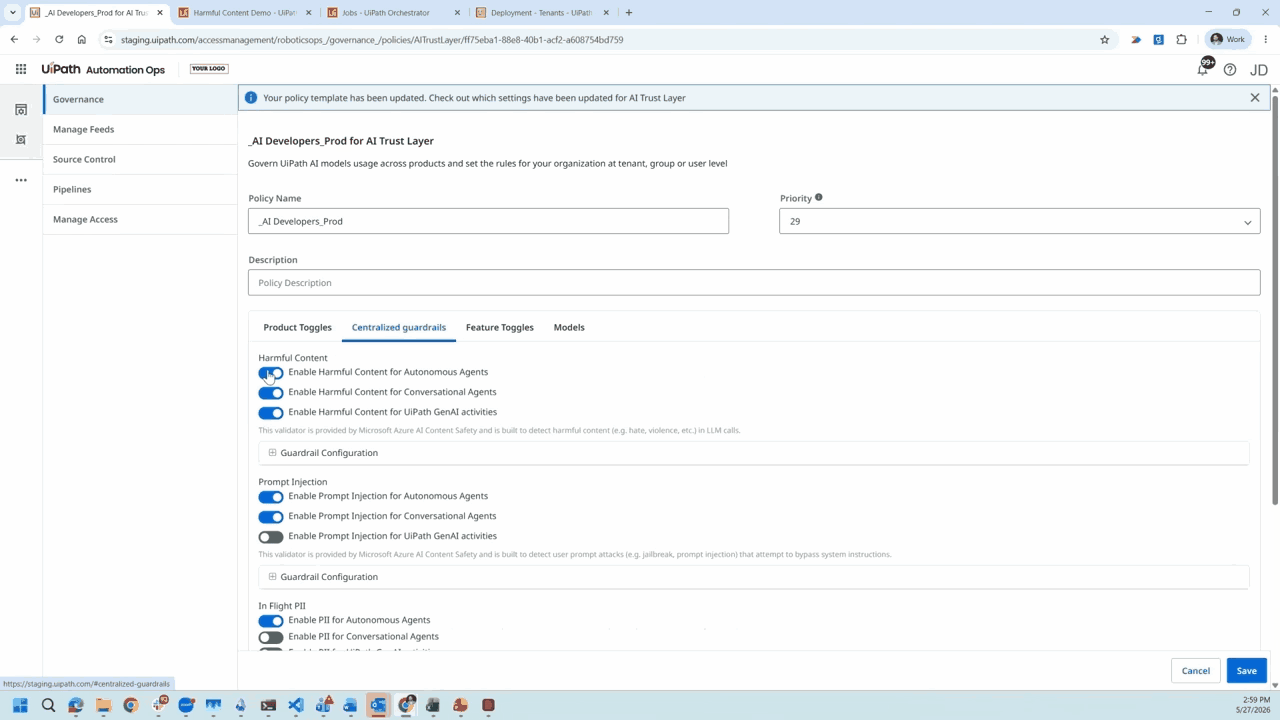Open Microsoft Teams from the taskbar
The image size is (1280, 720).
tap(323, 705)
